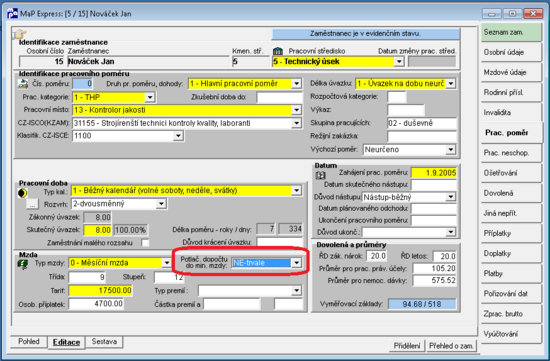550x361 pixels.
Task: Click the pointing hand icon at top left
Action: (x=20, y=34)
